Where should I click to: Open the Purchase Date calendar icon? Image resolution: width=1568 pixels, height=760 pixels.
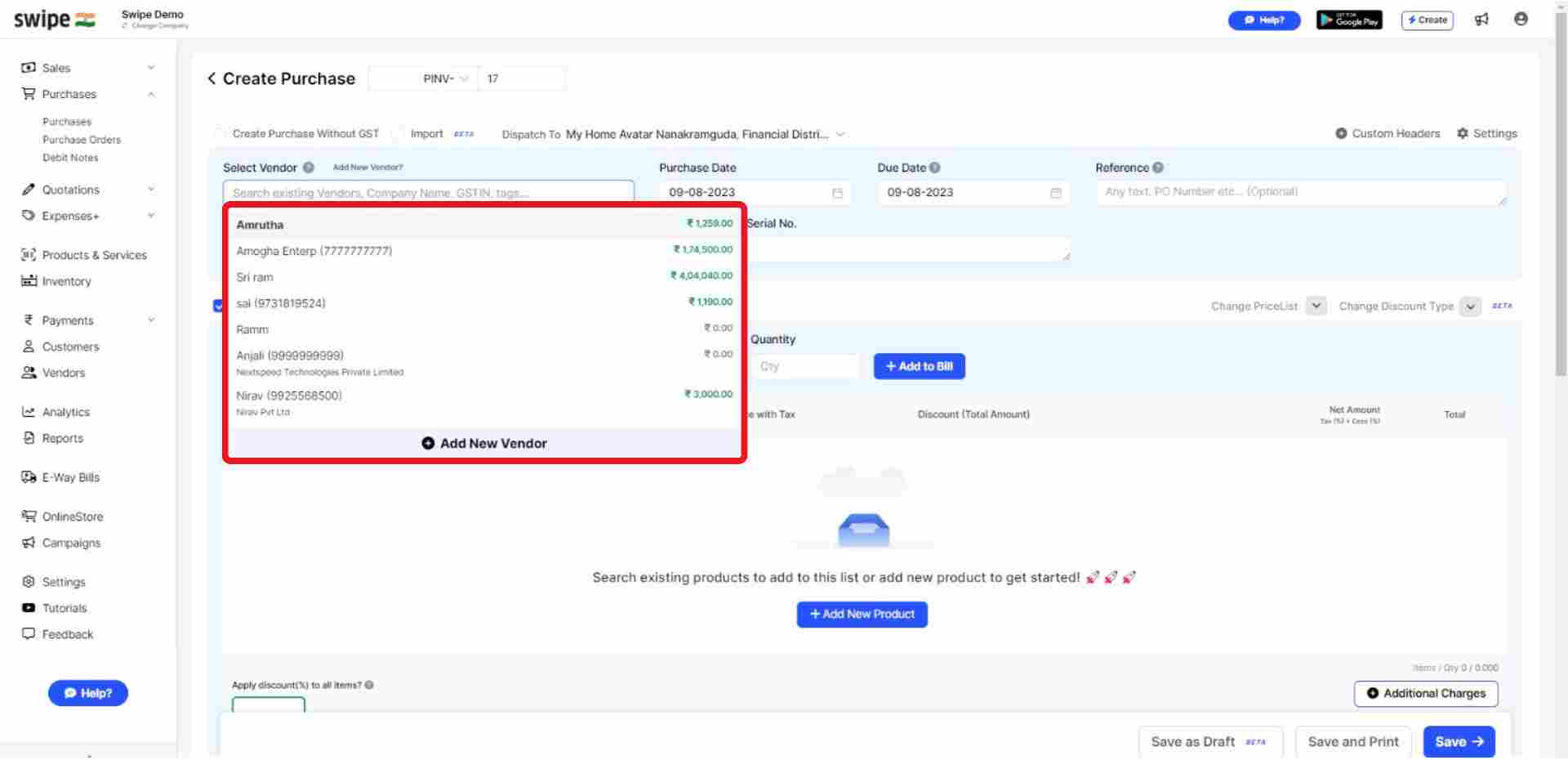(x=837, y=193)
